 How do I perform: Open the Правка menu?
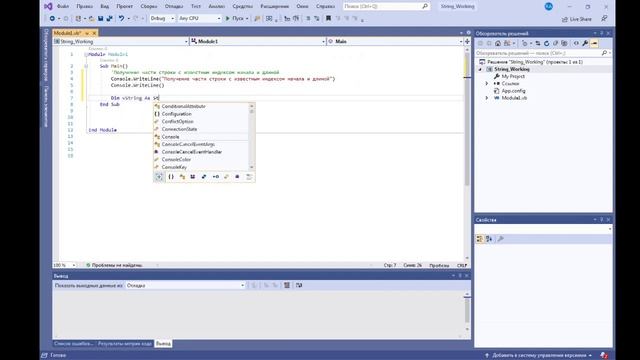coord(84,7)
